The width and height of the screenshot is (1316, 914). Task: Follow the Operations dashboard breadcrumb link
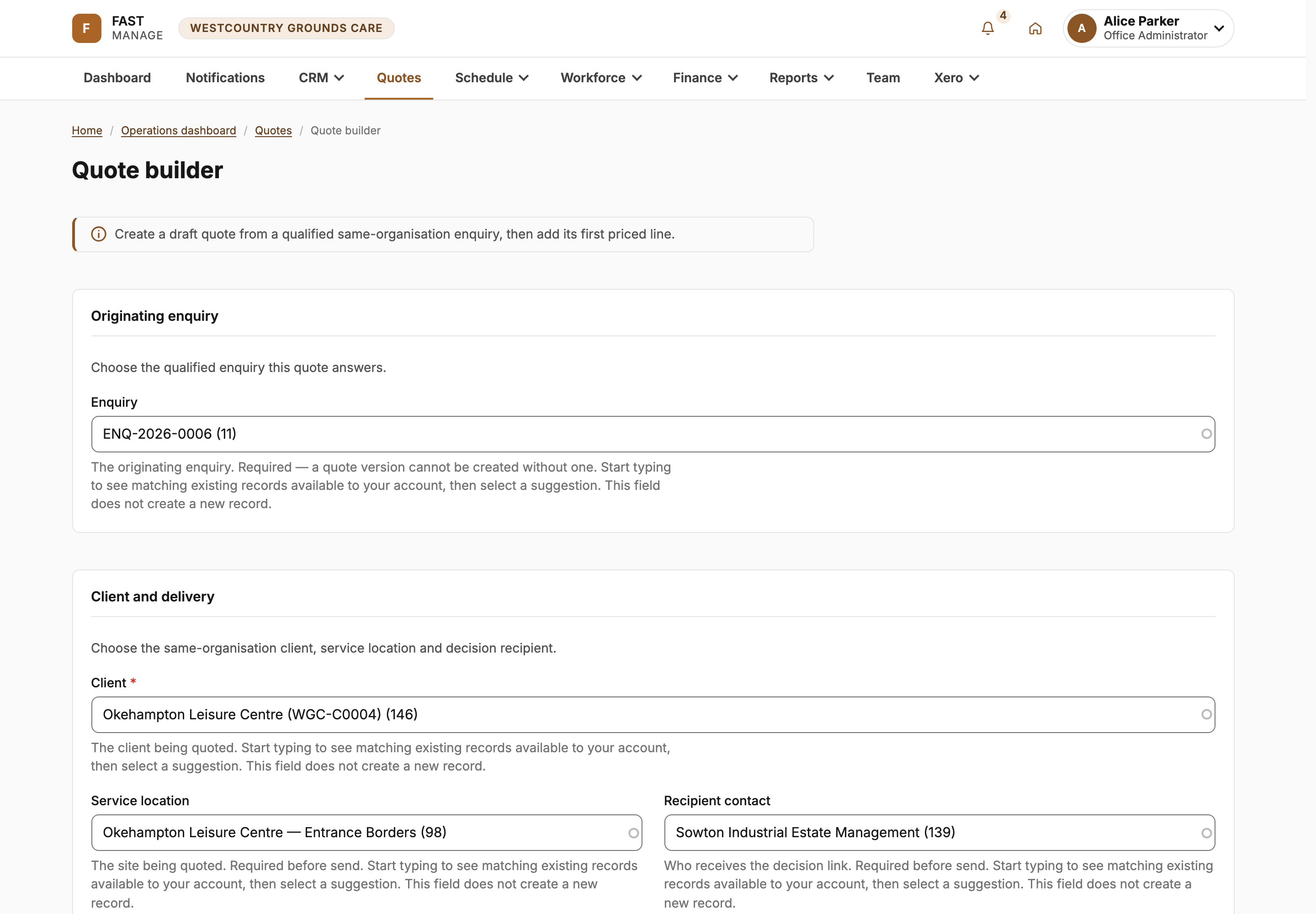pyautogui.click(x=179, y=131)
